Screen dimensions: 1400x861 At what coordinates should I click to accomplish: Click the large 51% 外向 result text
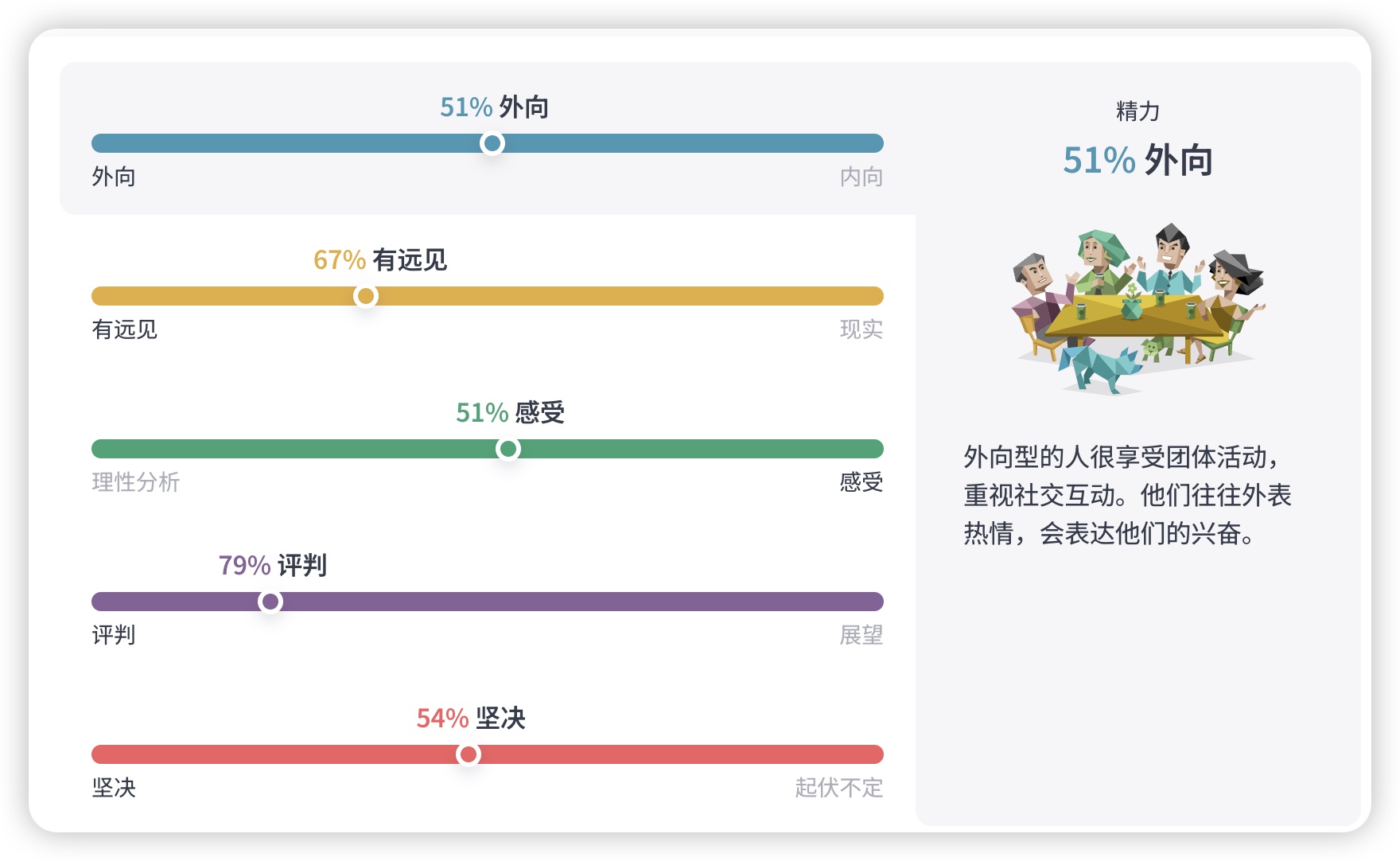coord(1137,161)
